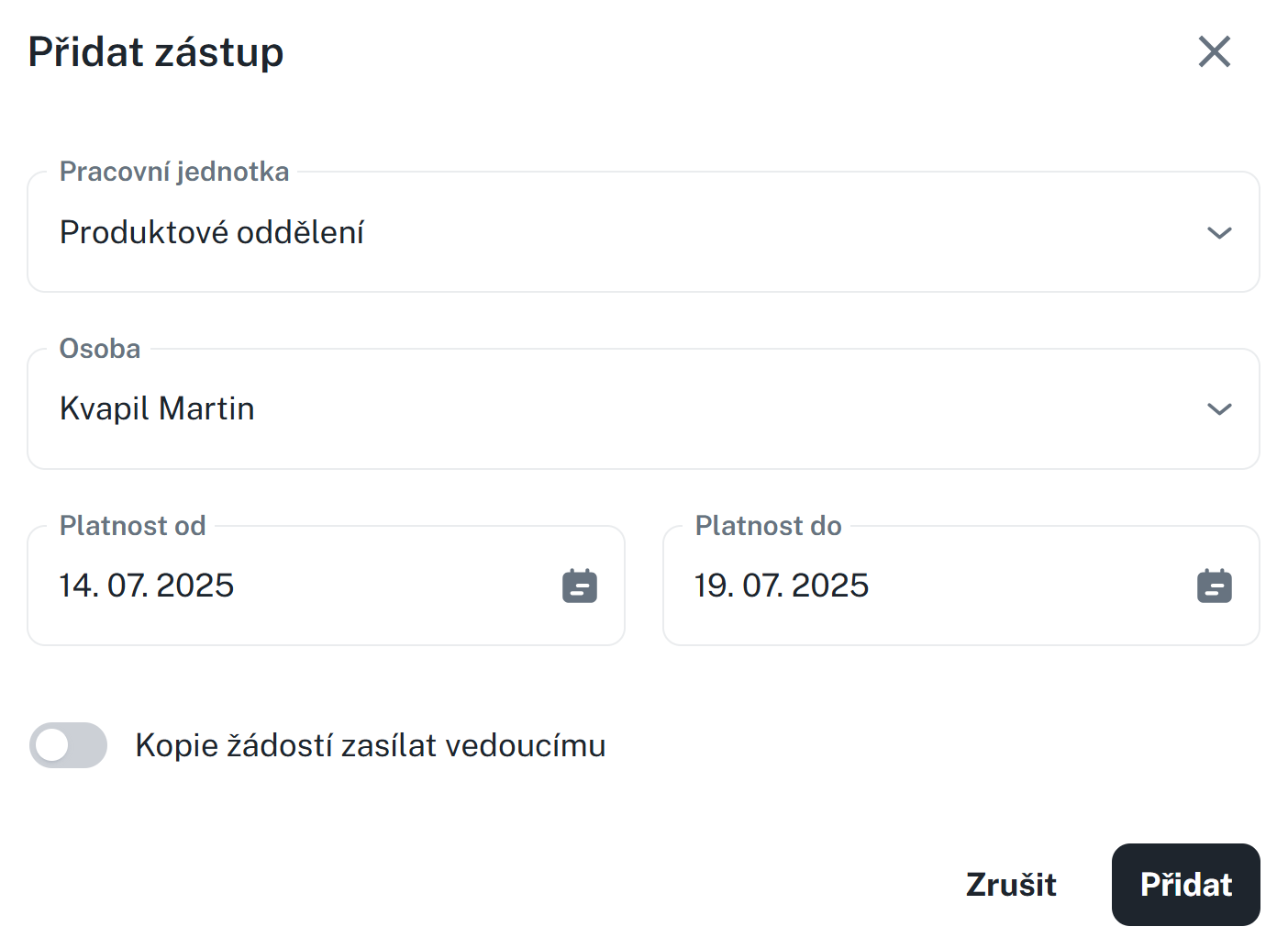Image resolution: width=1288 pixels, height=949 pixels.
Task: Enable the Kopie žádostí zasílat vedoucímu switch
Action: click(x=68, y=745)
